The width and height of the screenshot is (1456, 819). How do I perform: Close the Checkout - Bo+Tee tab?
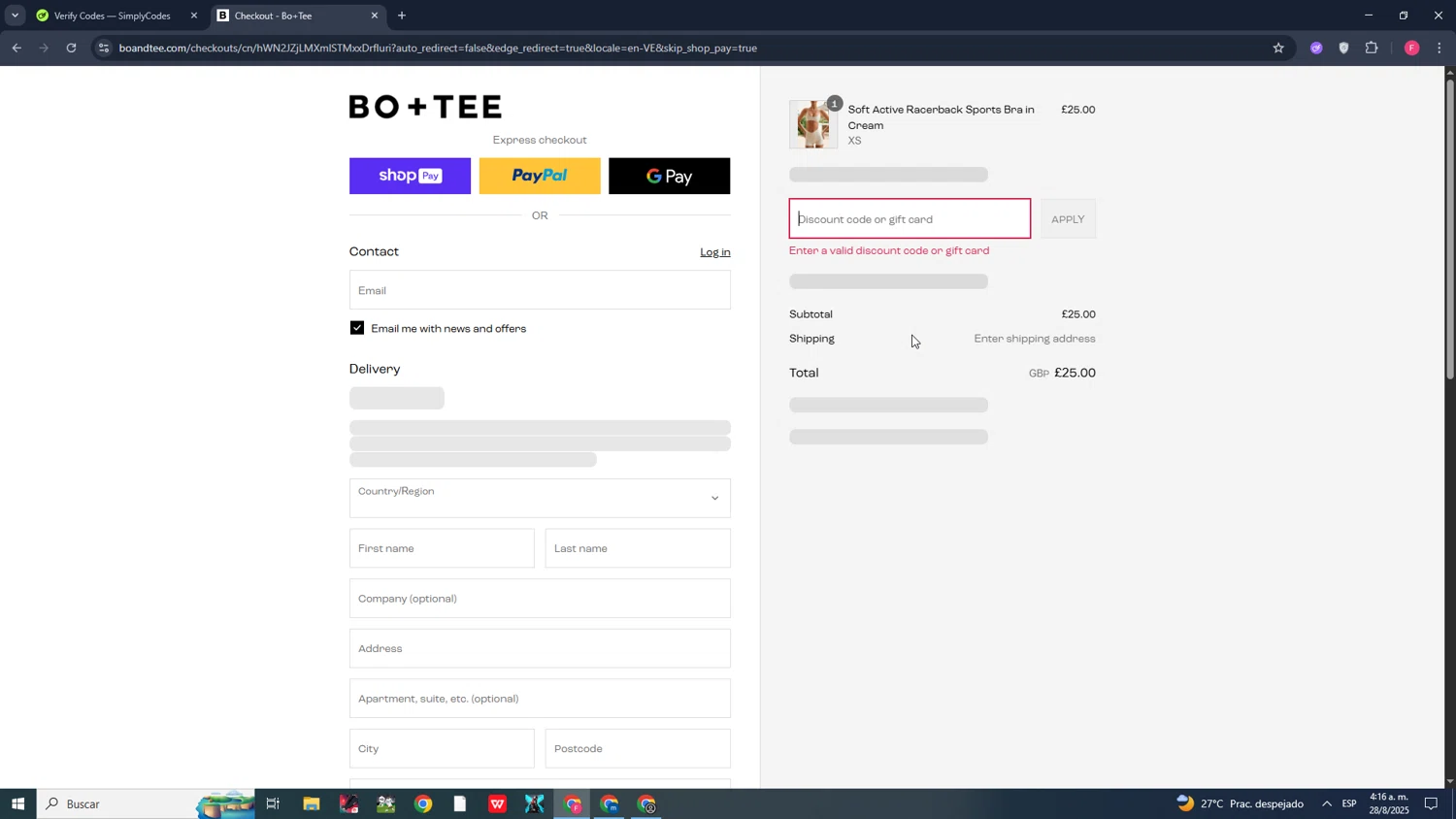pyautogui.click(x=375, y=16)
